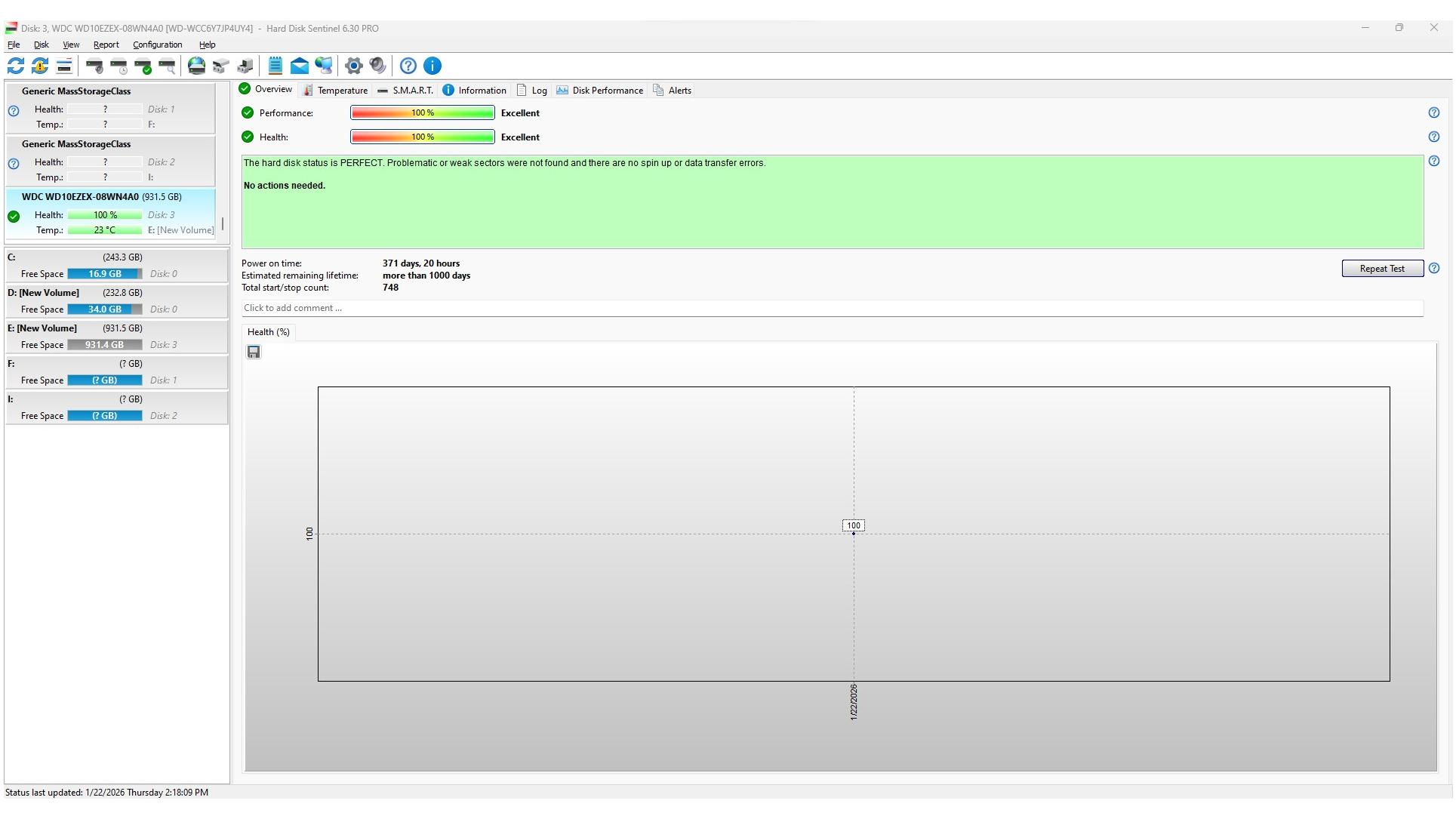This screenshot has height=819, width=1456.
Task: Click the Refresh status toolbar icon
Action: 16,66
